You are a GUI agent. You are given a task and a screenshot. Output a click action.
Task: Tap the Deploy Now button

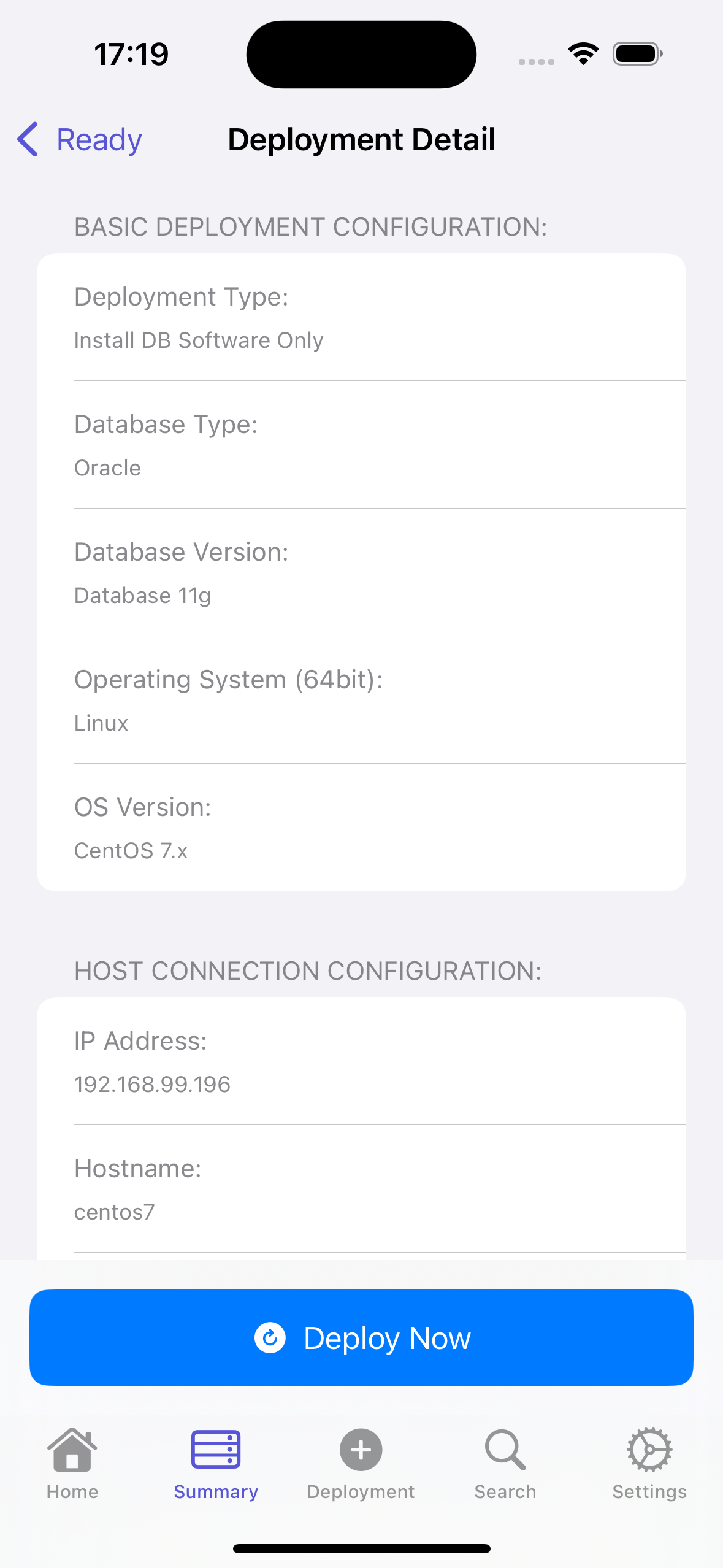(x=361, y=1337)
